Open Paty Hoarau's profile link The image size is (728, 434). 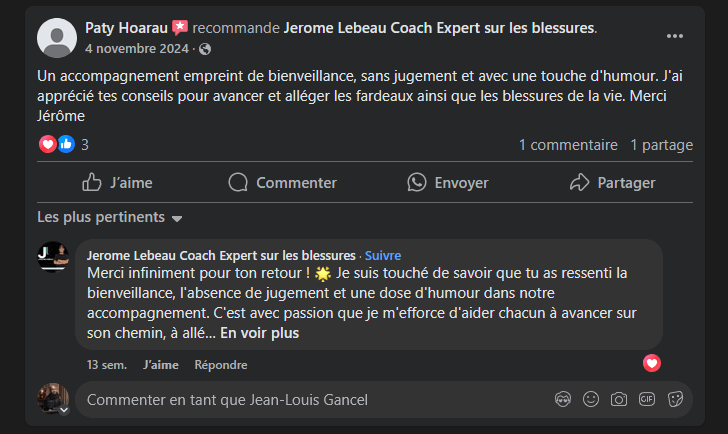pos(126,27)
